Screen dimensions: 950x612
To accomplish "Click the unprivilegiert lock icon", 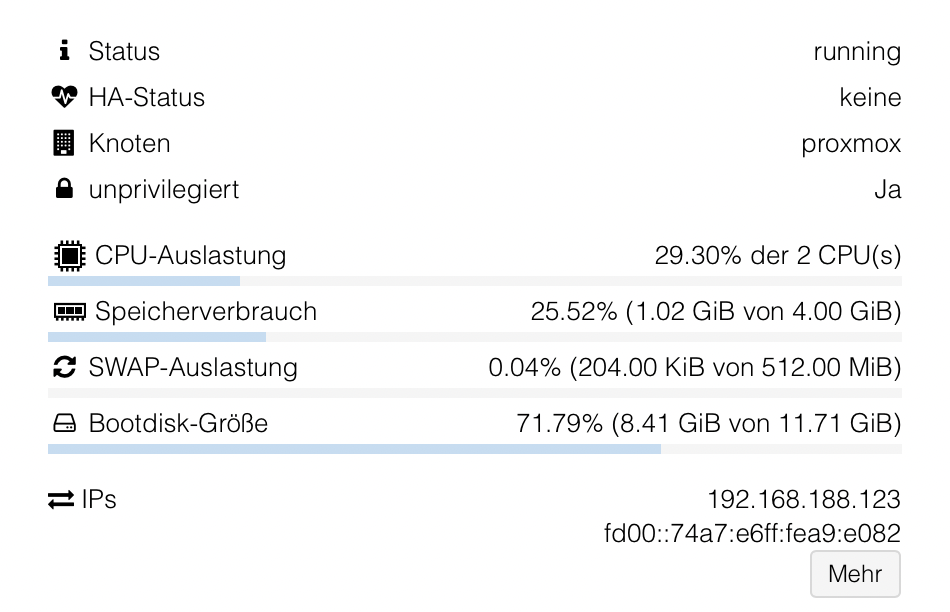I will 64,190.
